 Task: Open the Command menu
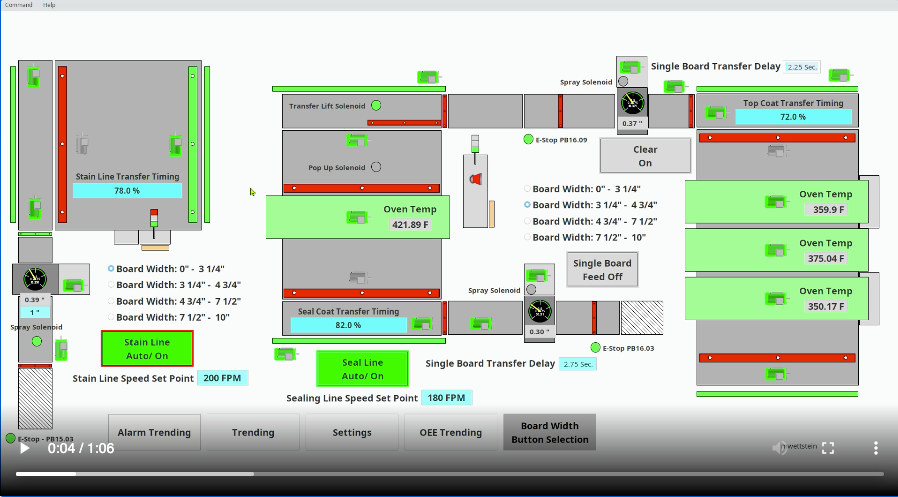[x=17, y=5]
